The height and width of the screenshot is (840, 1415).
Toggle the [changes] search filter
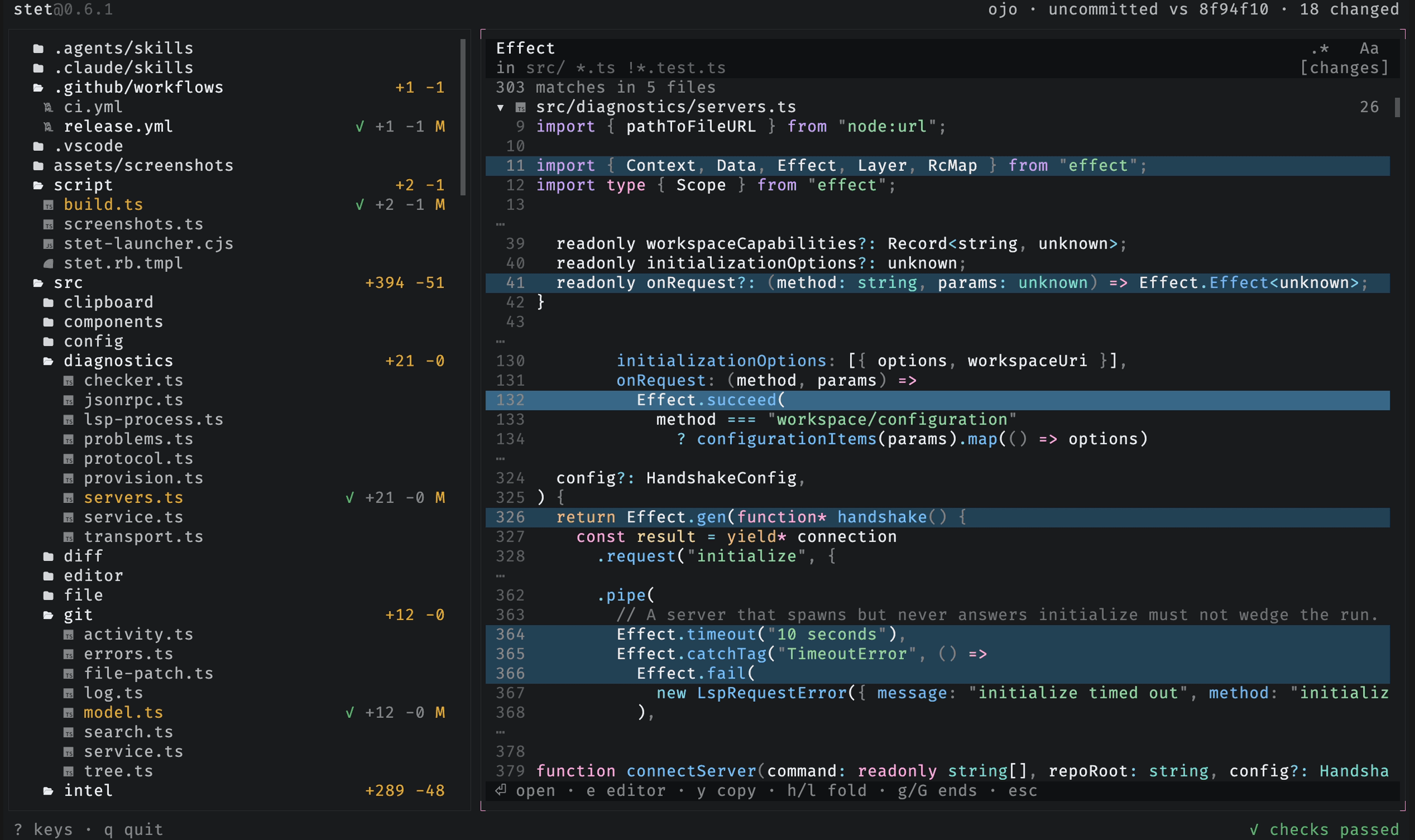(x=1344, y=68)
